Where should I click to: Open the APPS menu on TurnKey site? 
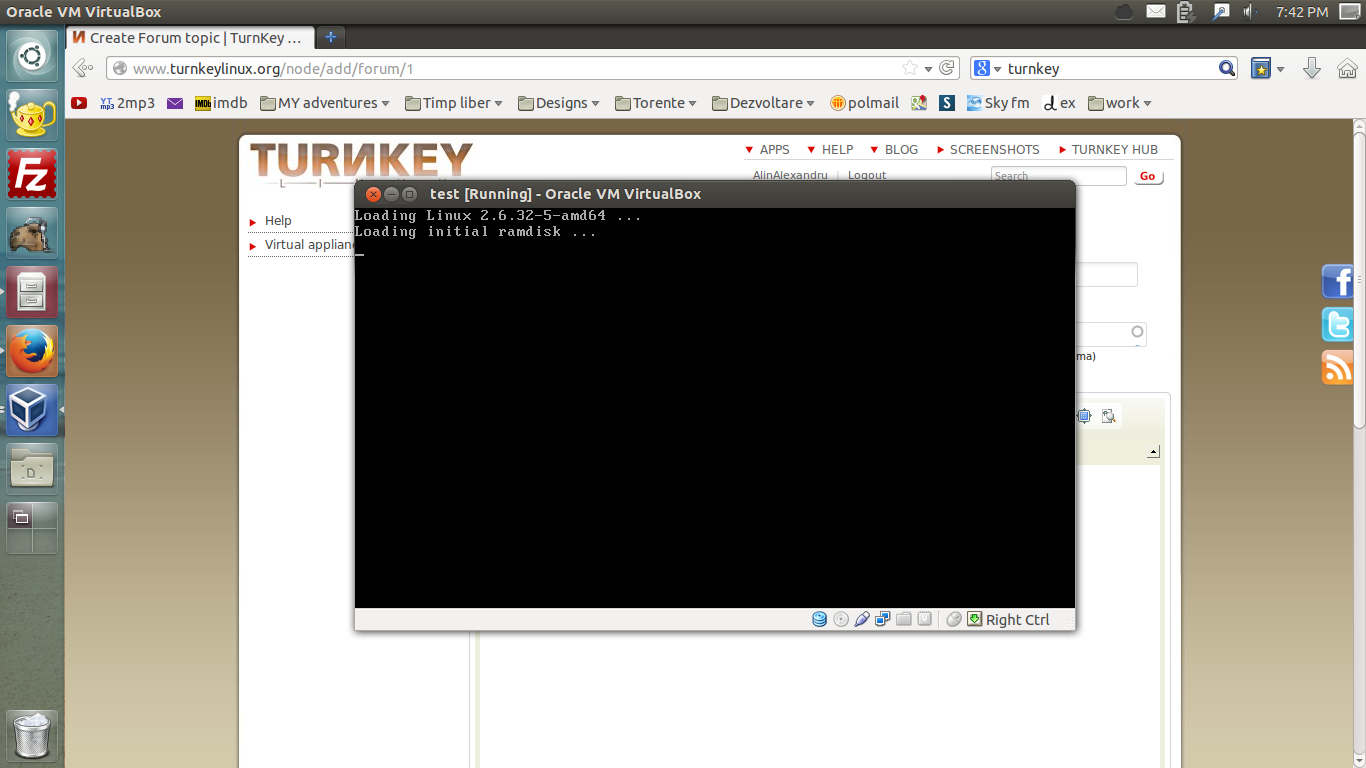(x=773, y=149)
